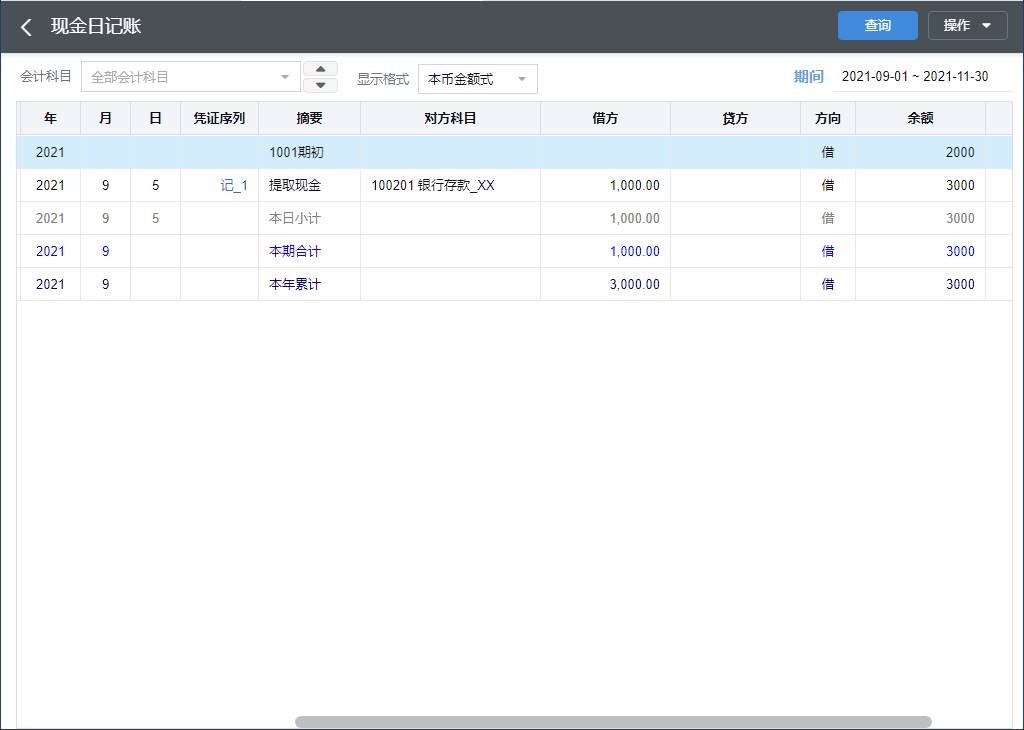This screenshot has height=730, width=1024.
Task: Open the 操作 dropdown menu
Action: pos(967,25)
